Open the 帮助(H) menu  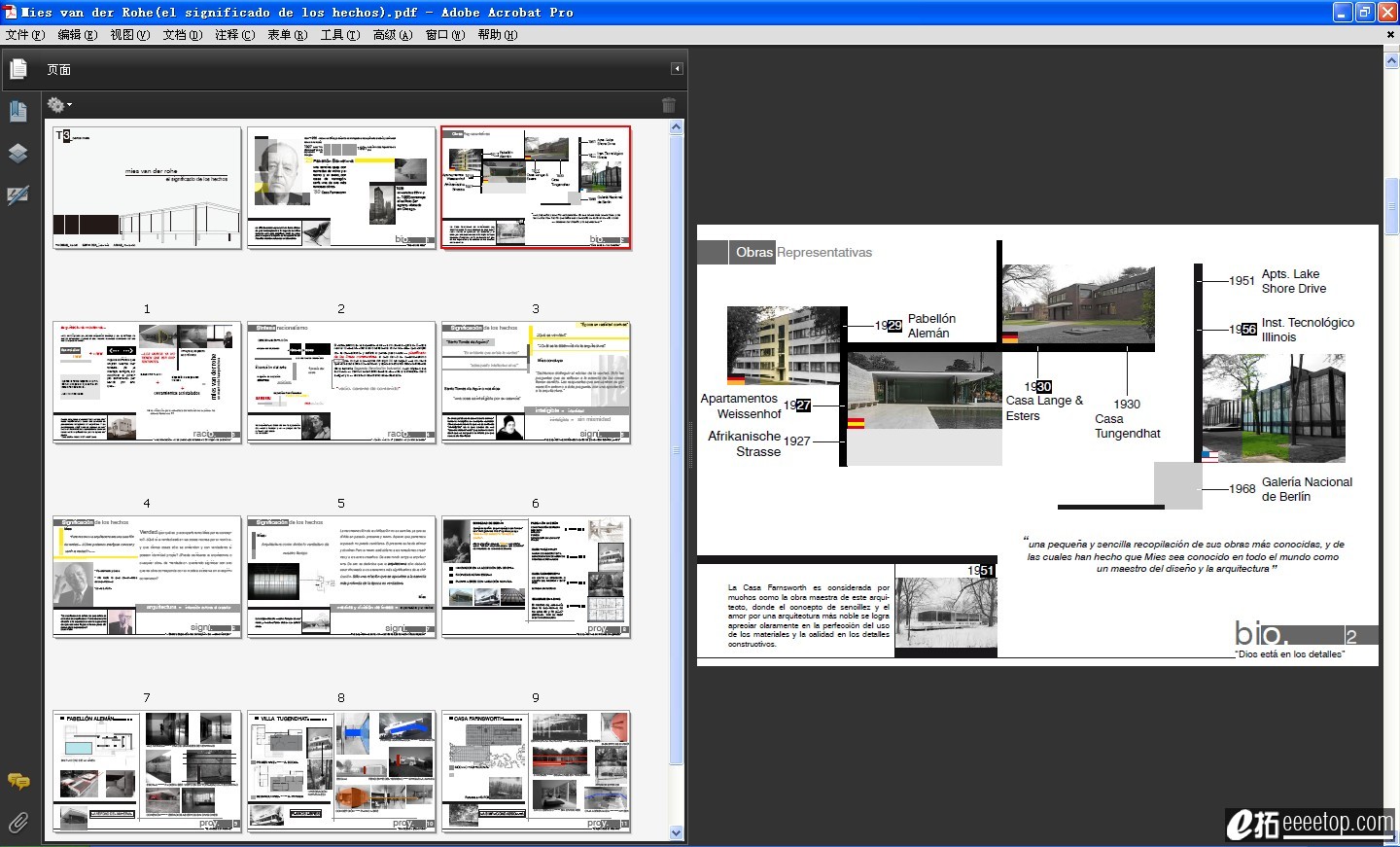click(498, 34)
